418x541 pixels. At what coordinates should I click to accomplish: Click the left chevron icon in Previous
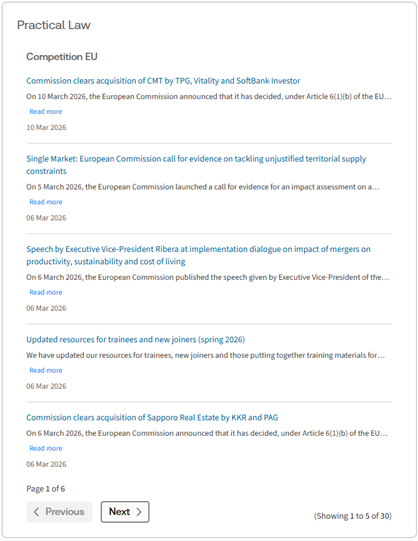click(x=36, y=512)
